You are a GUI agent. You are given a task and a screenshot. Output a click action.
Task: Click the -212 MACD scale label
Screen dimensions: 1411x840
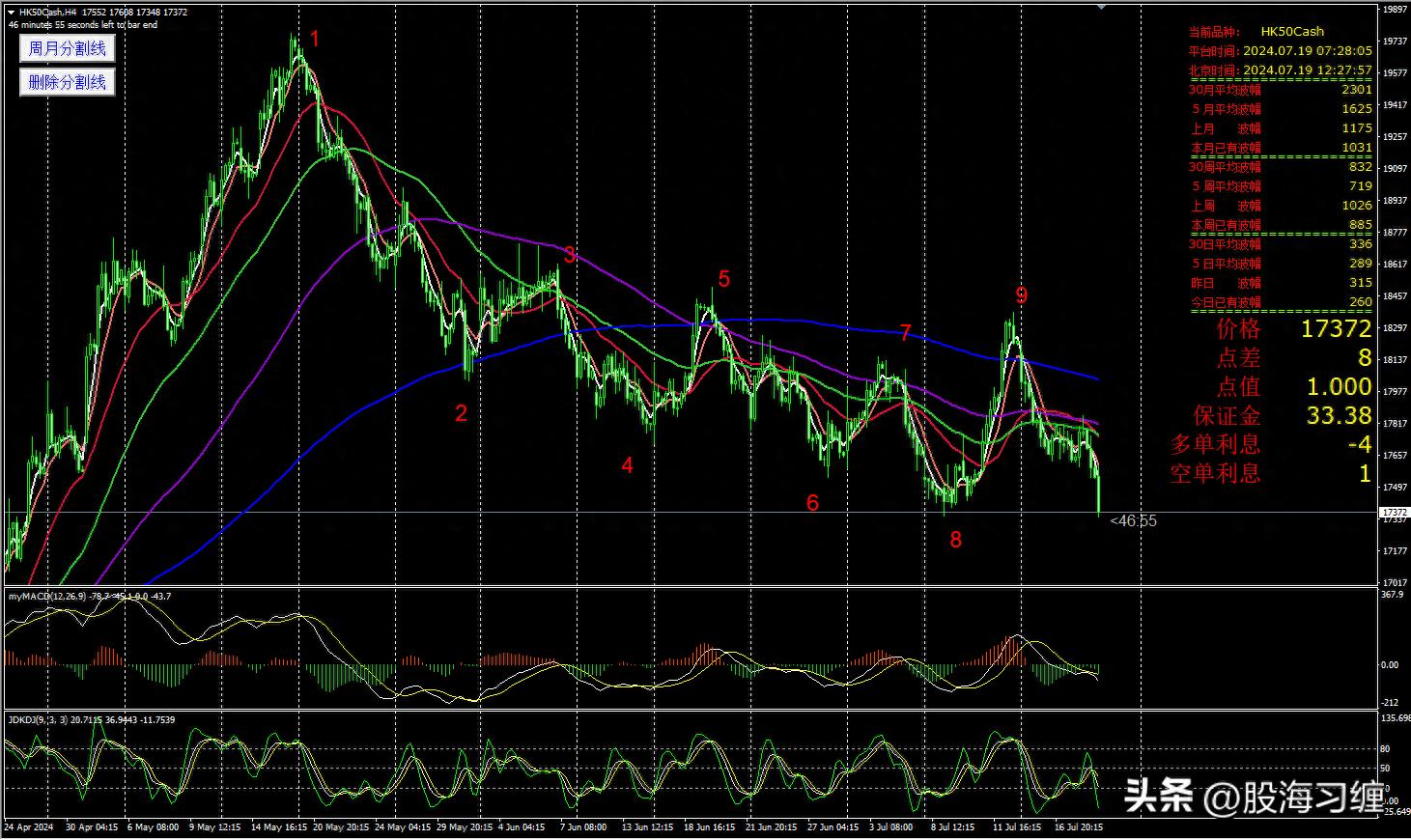1390,702
